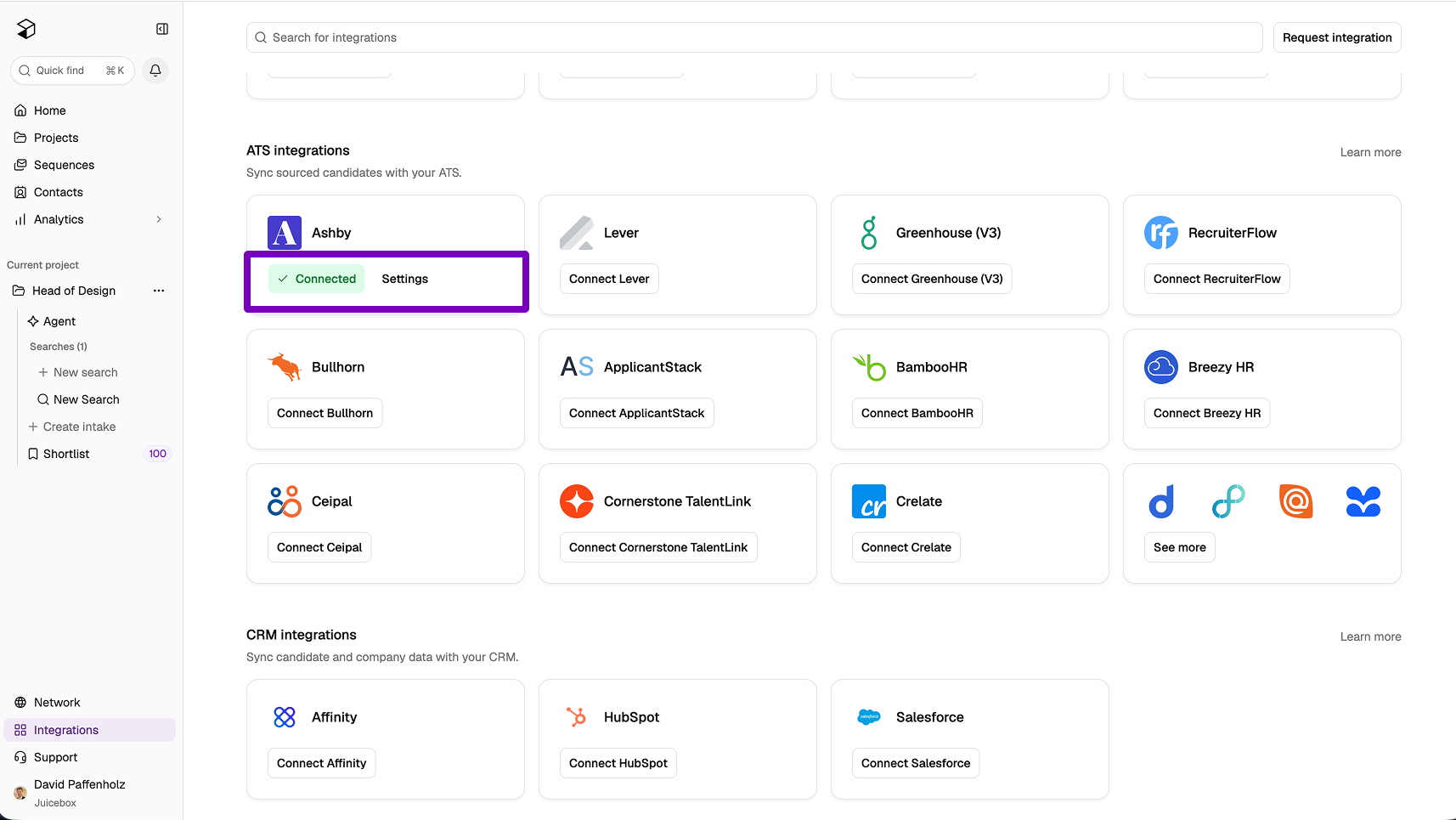Open the Quick find search box
This screenshot has width=1456, height=820.
(72, 71)
